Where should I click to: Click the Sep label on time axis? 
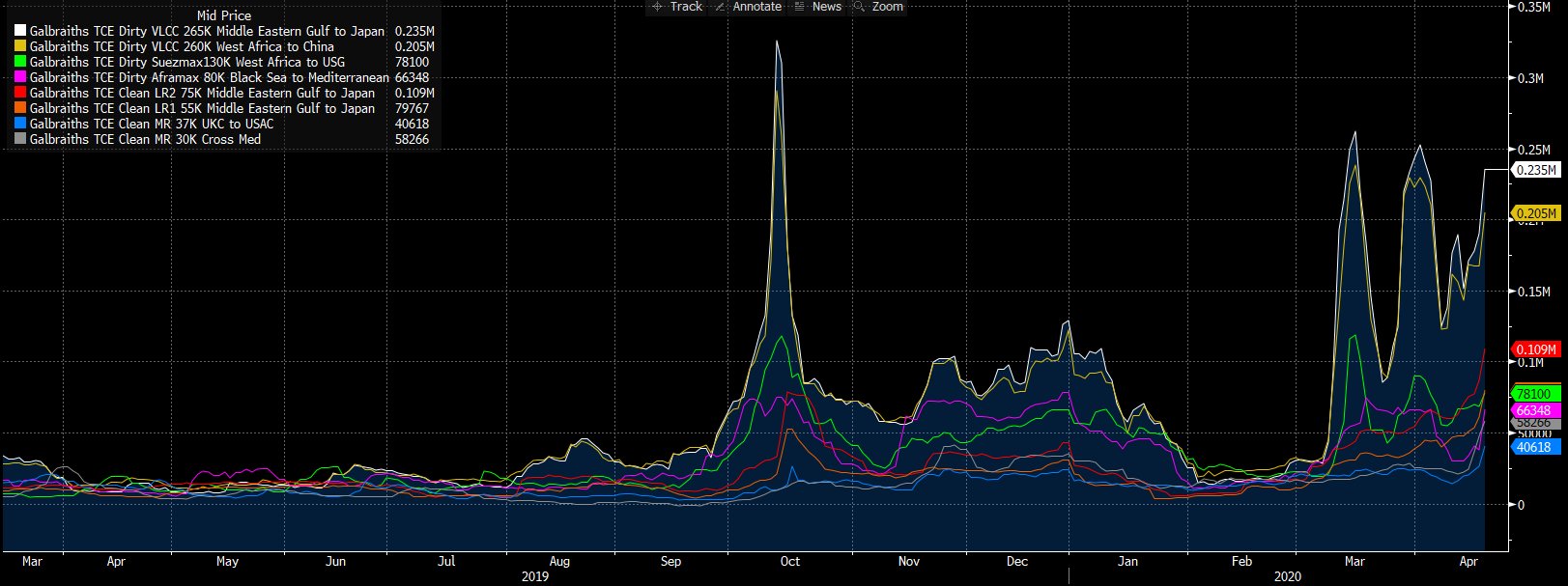coord(671,561)
